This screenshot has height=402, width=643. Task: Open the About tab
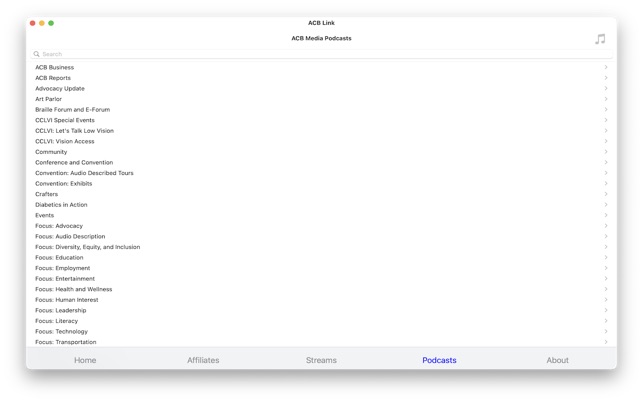(x=557, y=360)
